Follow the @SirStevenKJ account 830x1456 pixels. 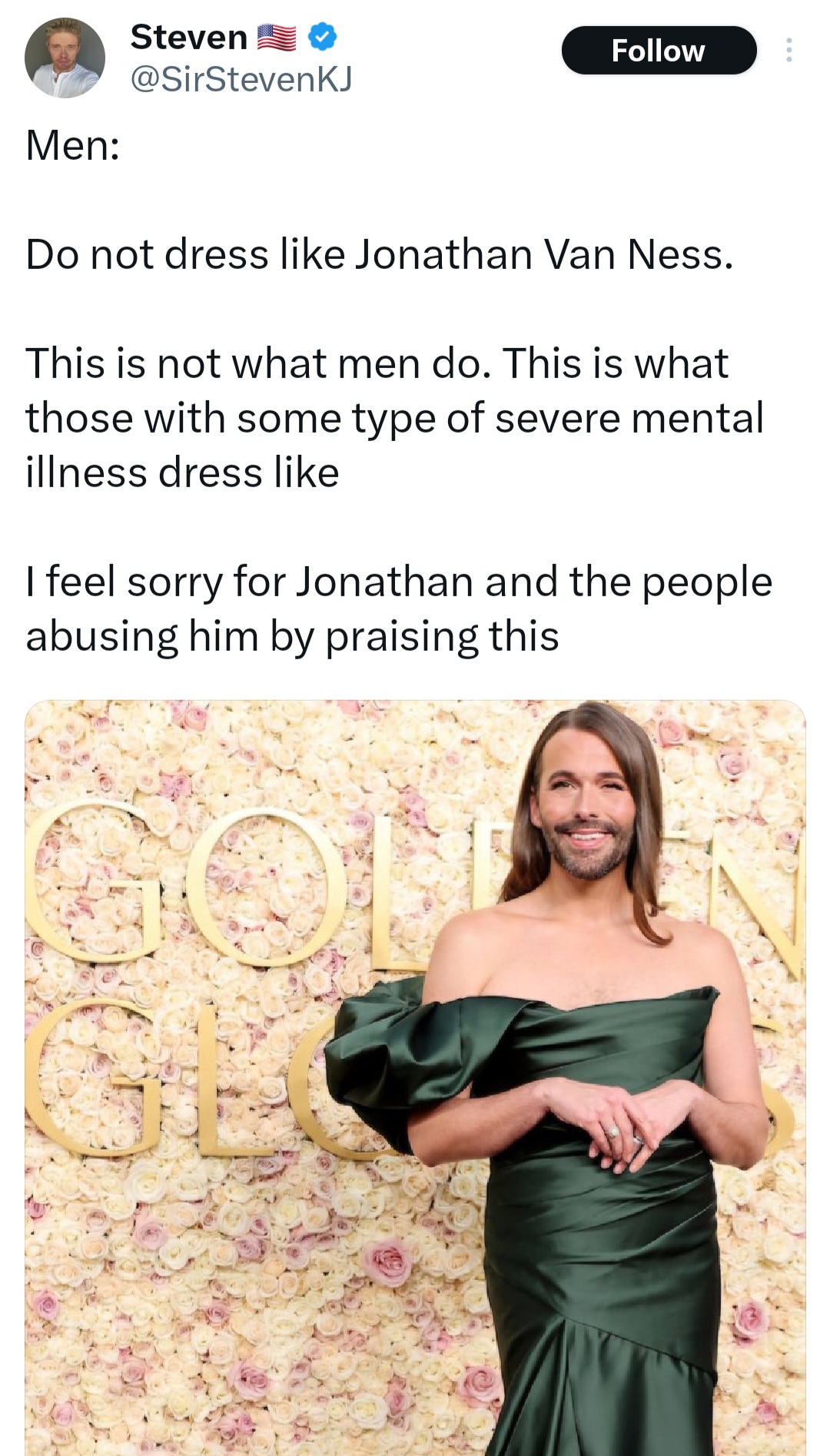click(x=659, y=51)
